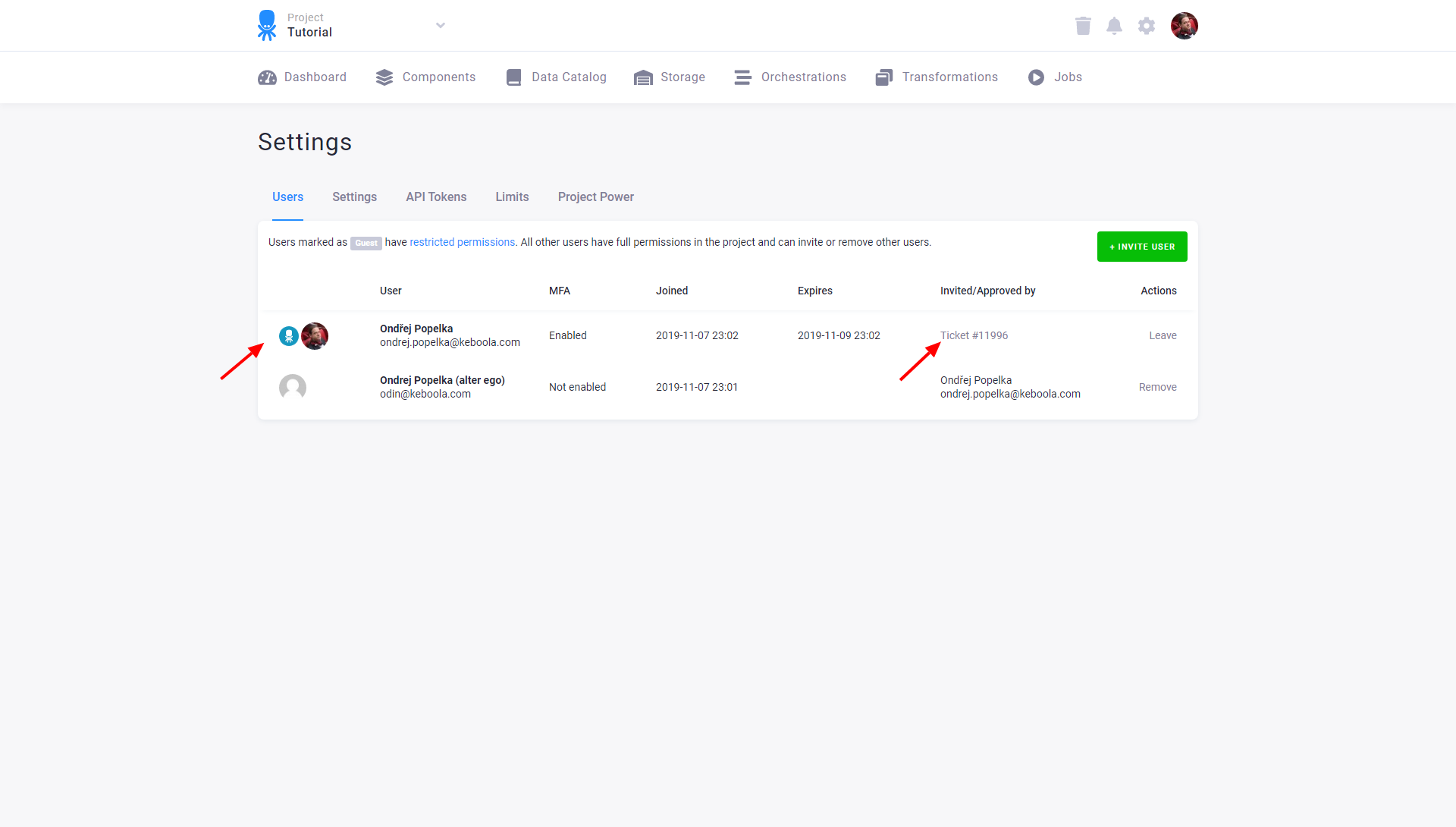The image size is (1456, 827).
Task: Open the Project Tutorial selector
Action: pos(351,25)
